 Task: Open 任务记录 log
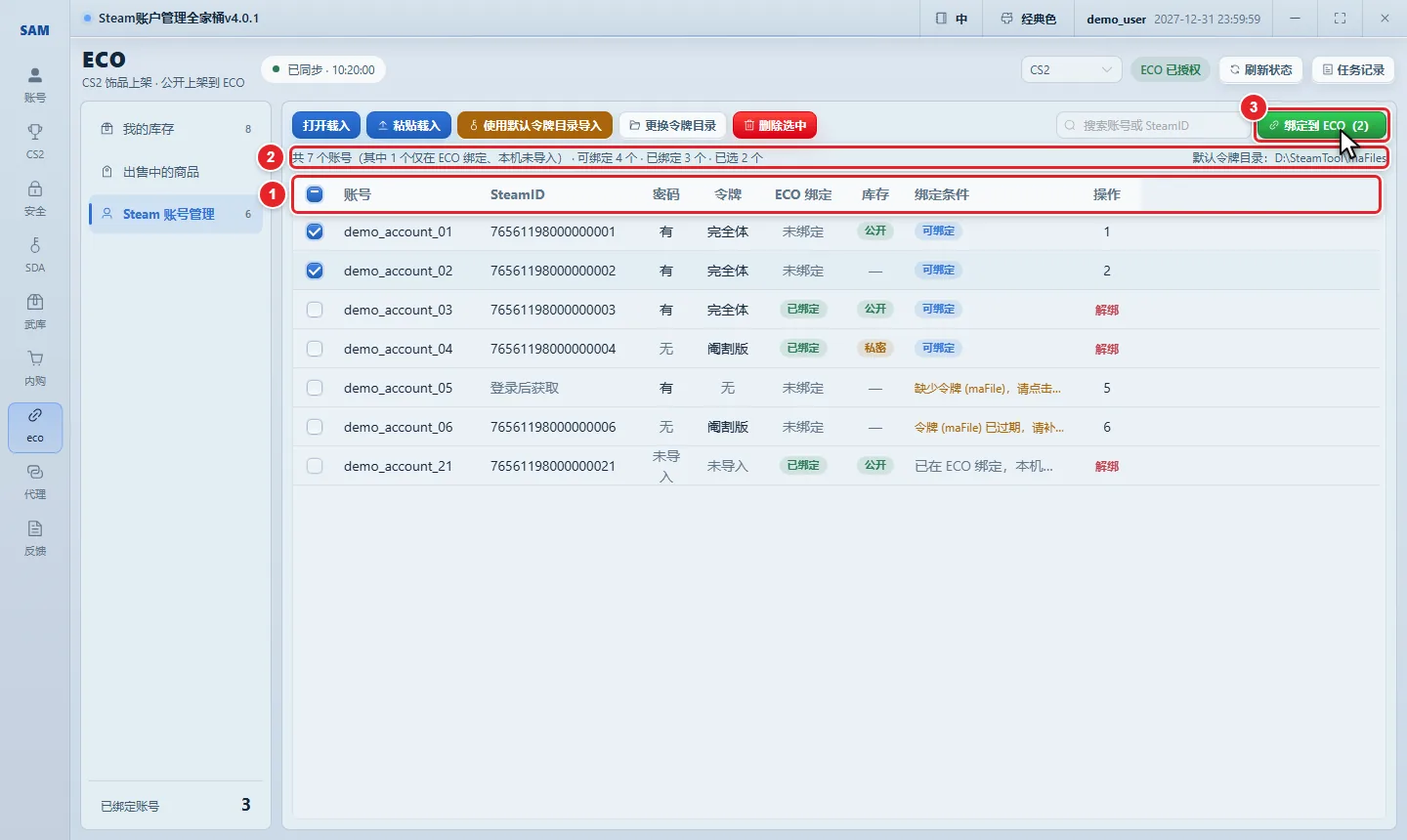click(x=1353, y=69)
